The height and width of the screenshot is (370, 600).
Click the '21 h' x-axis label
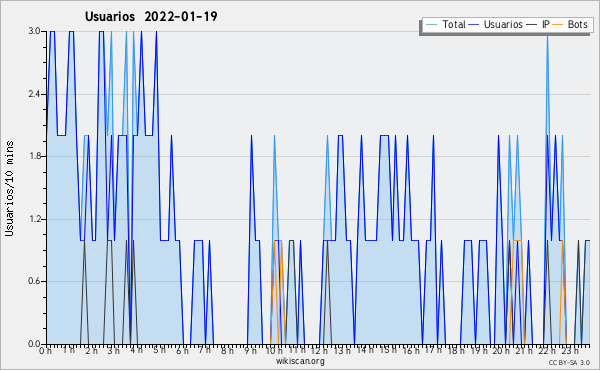pyautogui.click(x=524, y=350)
